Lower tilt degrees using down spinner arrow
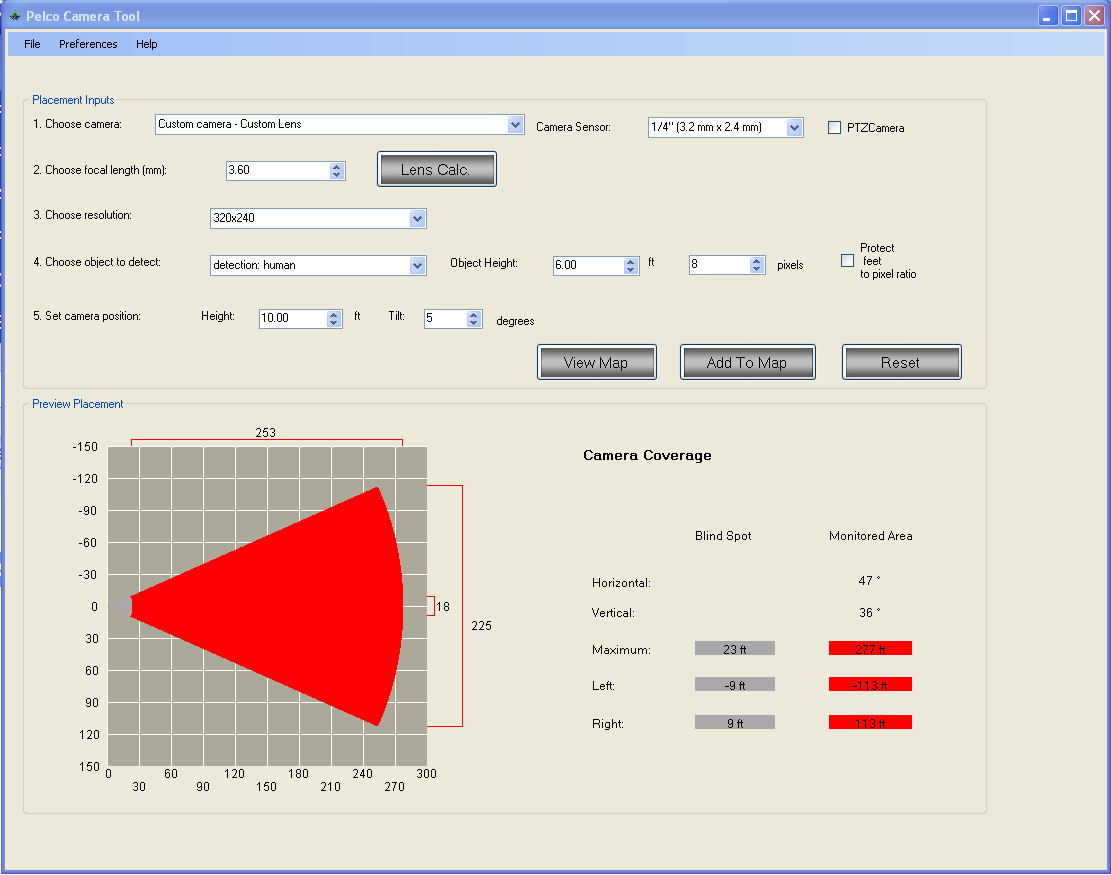Image resolution: width=1111 pixels, height=875 pixels. [x=474, y=323]
